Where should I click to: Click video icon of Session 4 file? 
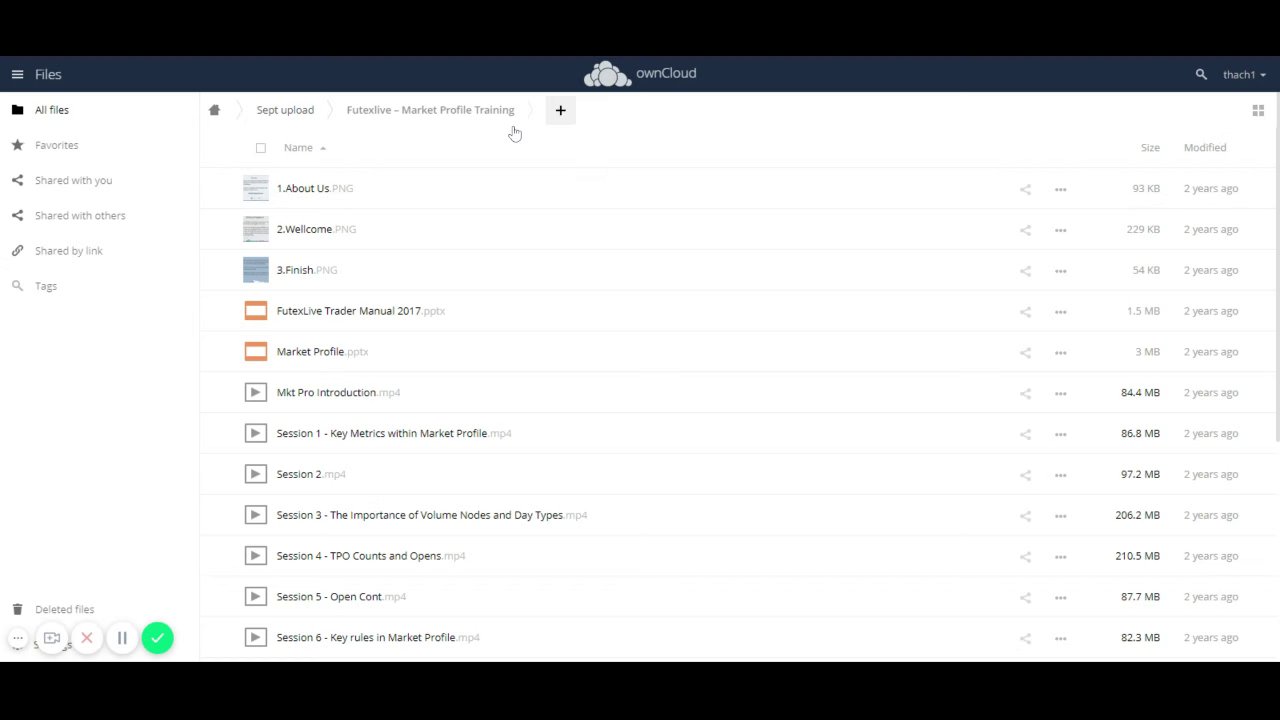pos(256,556)
